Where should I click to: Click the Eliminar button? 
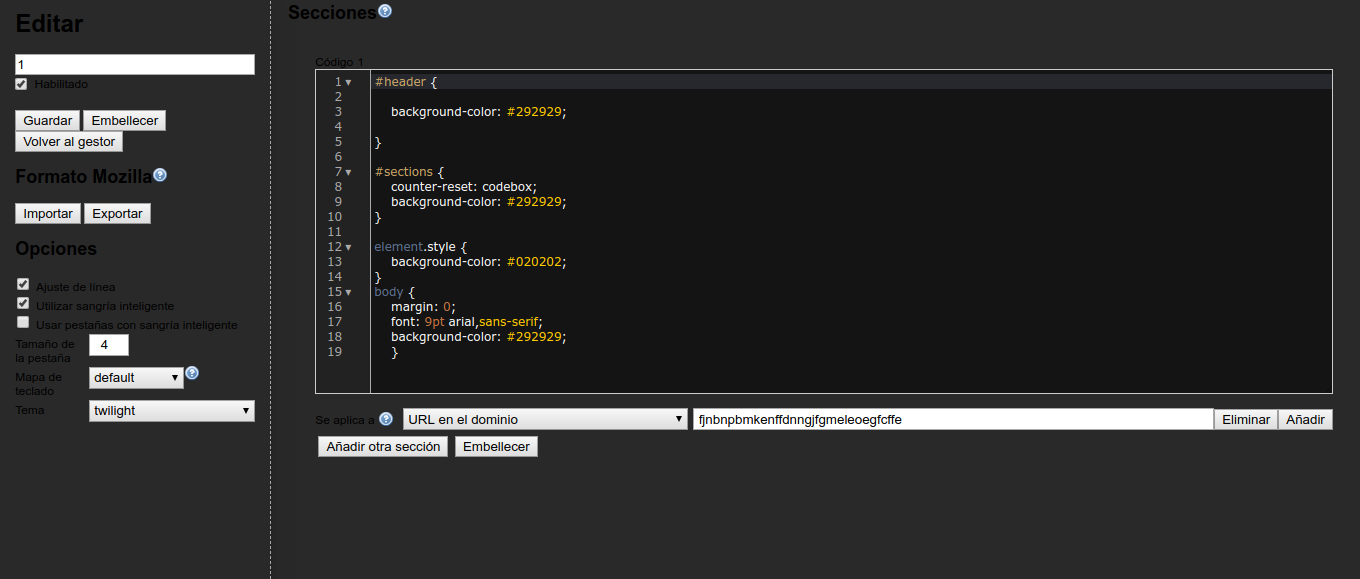pos(1245,418)
